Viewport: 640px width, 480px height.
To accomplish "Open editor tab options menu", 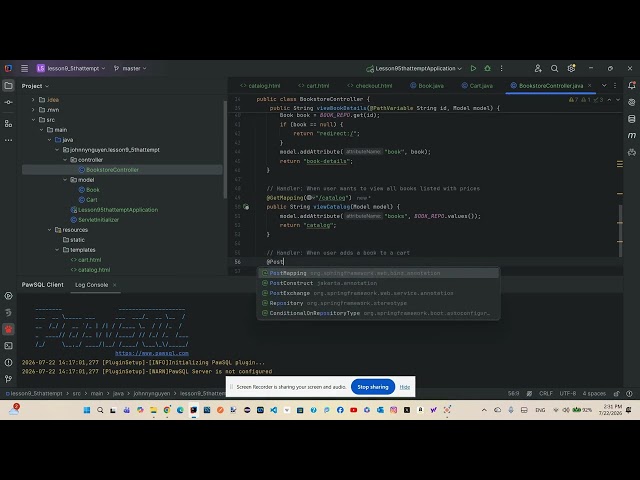I will 615,86.
